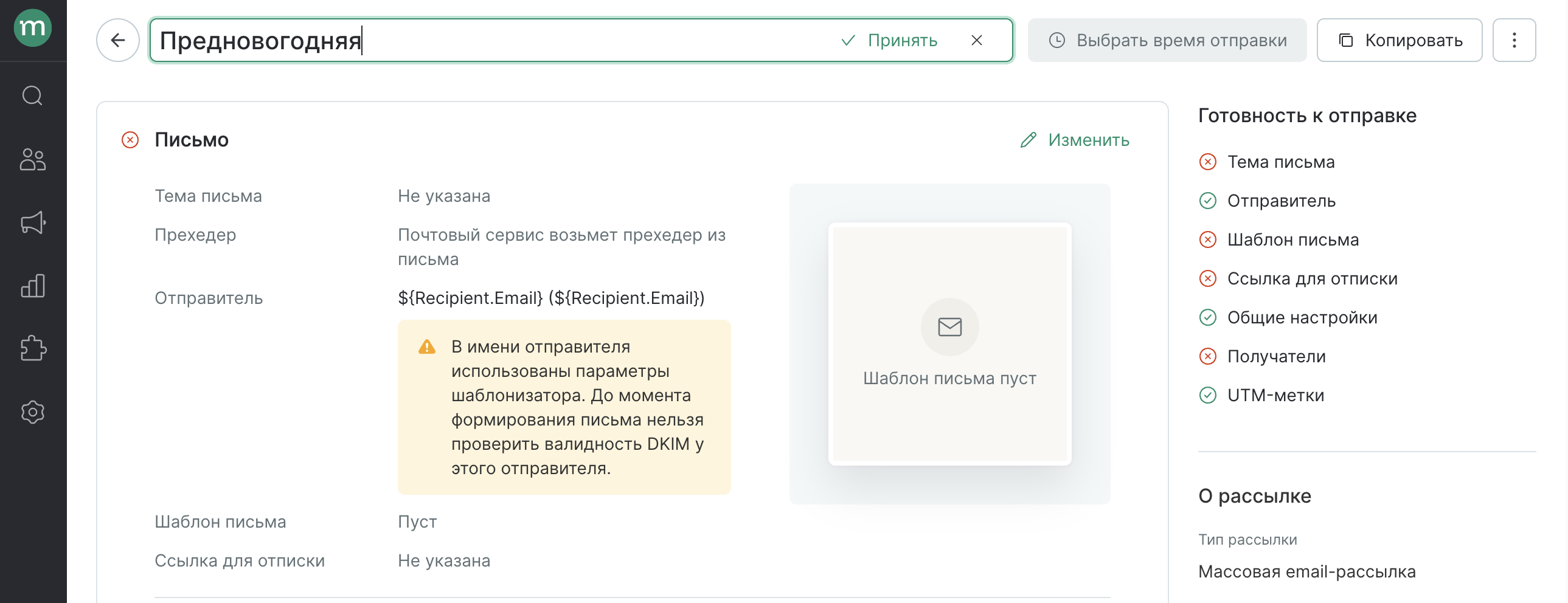The image size is (1568, 603).
Task: Open campaigns megaphone icon
Action: pyautogui.click(x=33, y=222)
